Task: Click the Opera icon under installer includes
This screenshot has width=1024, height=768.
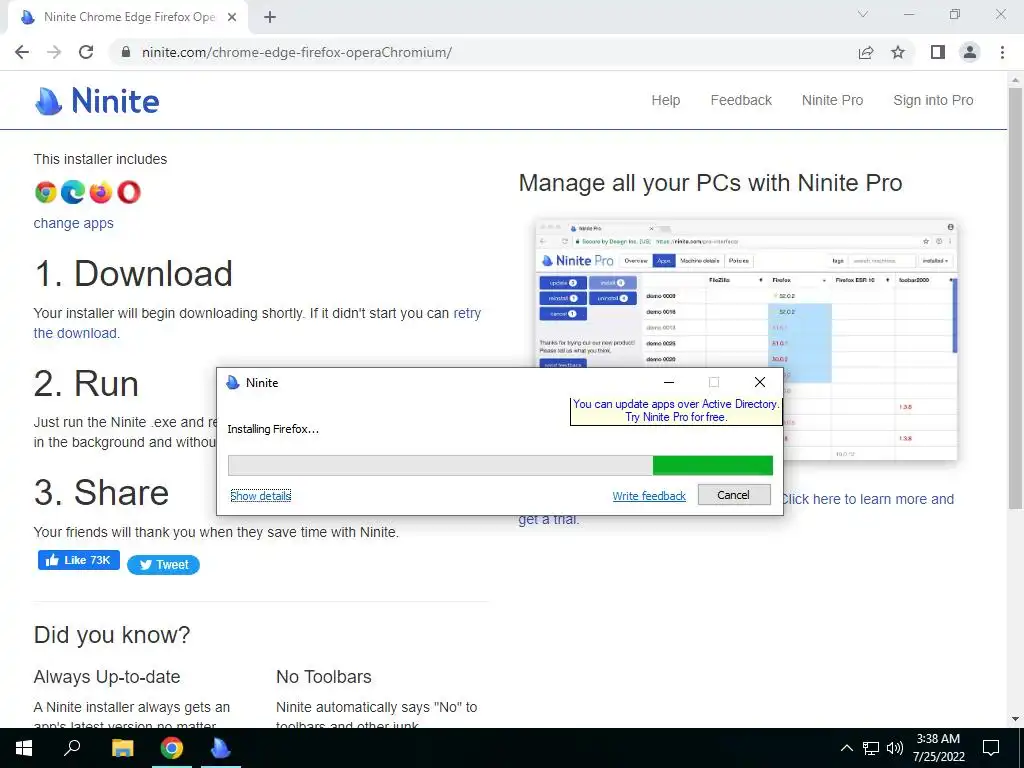Action: [129, 192]
